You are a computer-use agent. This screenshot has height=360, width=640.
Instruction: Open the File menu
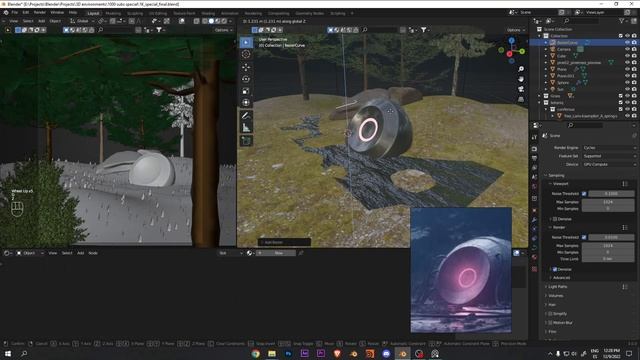pos(15,13)
